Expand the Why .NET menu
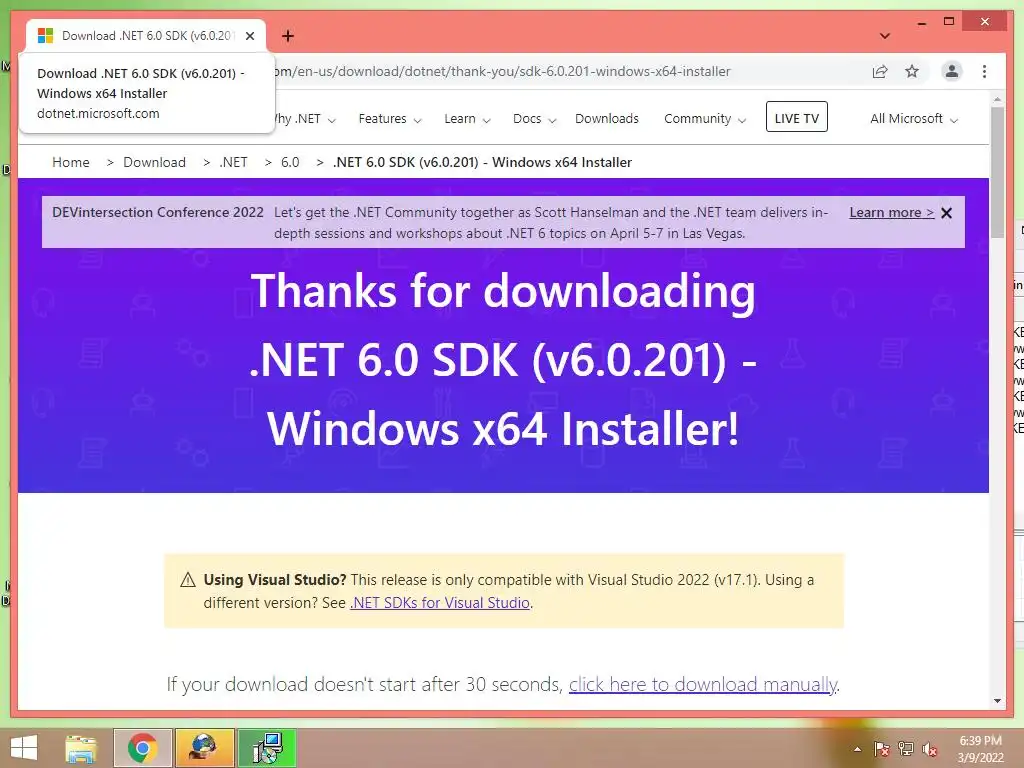Screen dimensions: 1024x768 coord(304,119)
